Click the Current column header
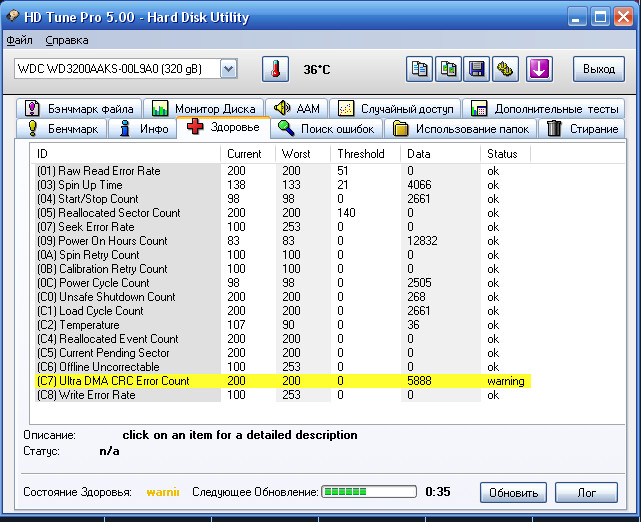This screenshot has height=522, width=641. coord(248,154)
